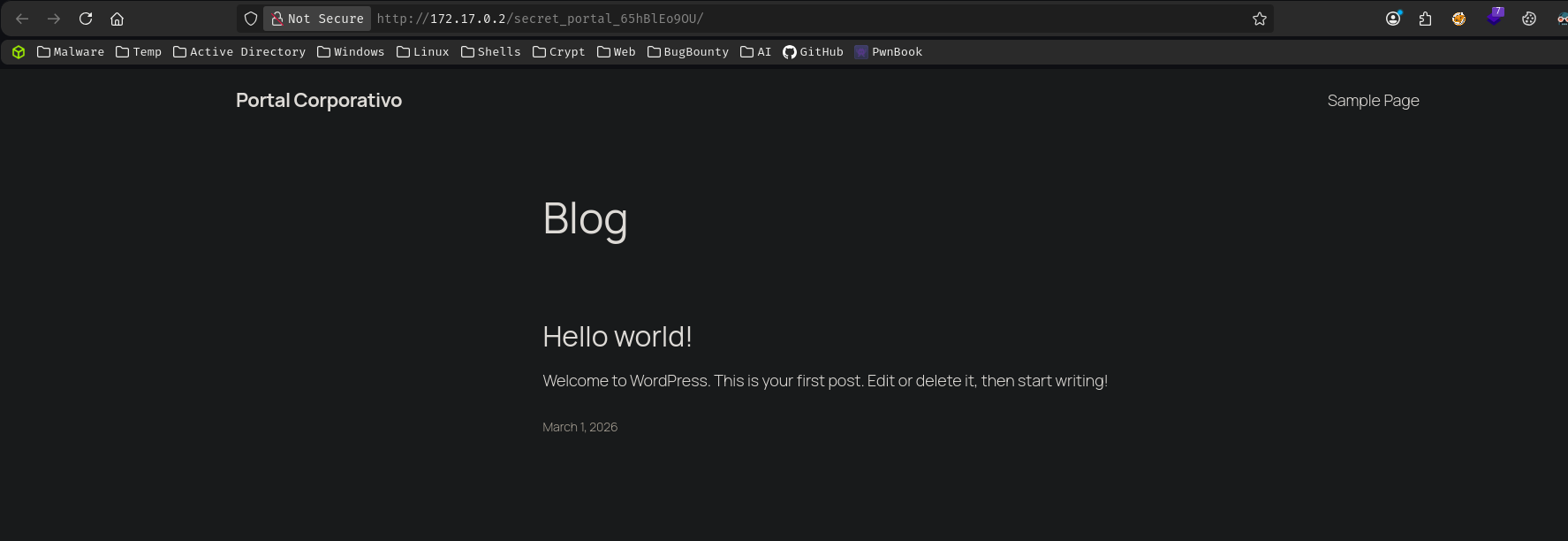The width and height of the screenshot is (1568, 541).
Task: Open the PwnBook bookmark
Action: point(888,52)
